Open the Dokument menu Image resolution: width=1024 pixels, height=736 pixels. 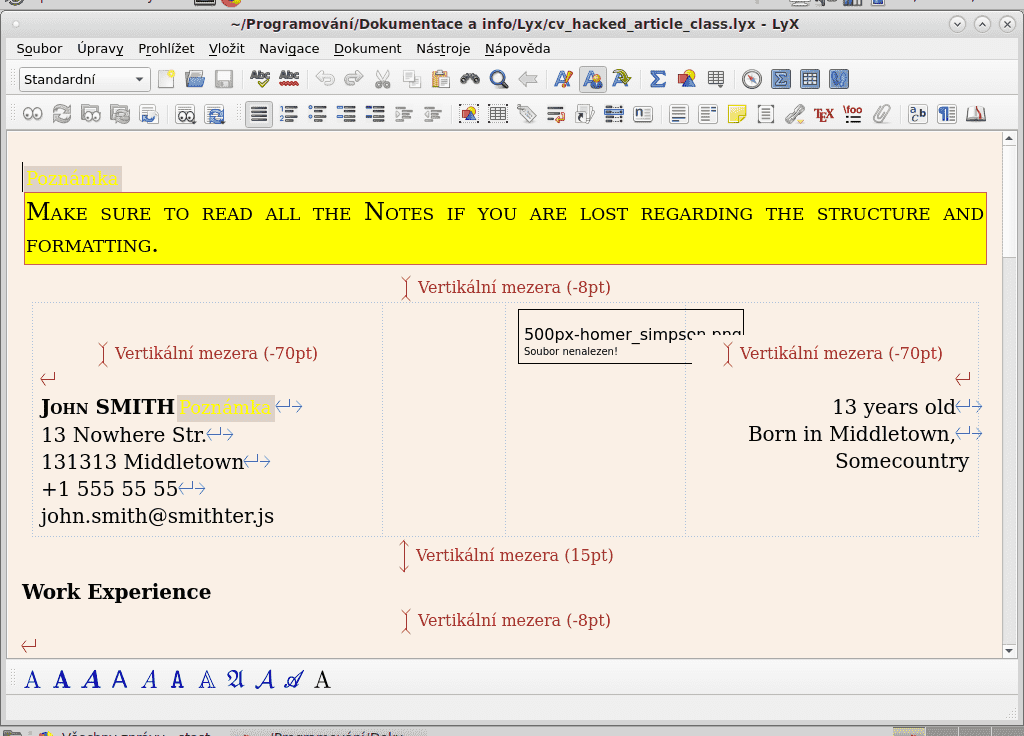click(367, 48)
